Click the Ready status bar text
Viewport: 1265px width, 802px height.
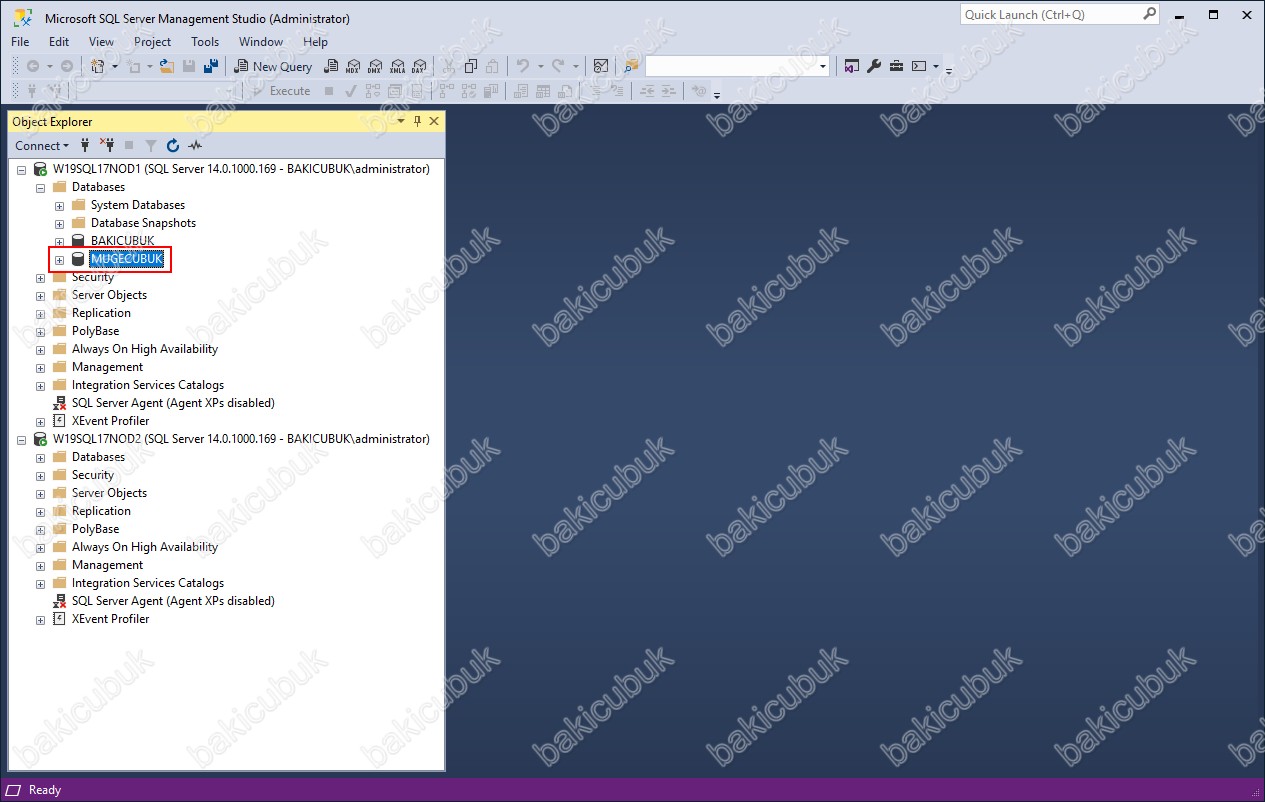(45, 790)
